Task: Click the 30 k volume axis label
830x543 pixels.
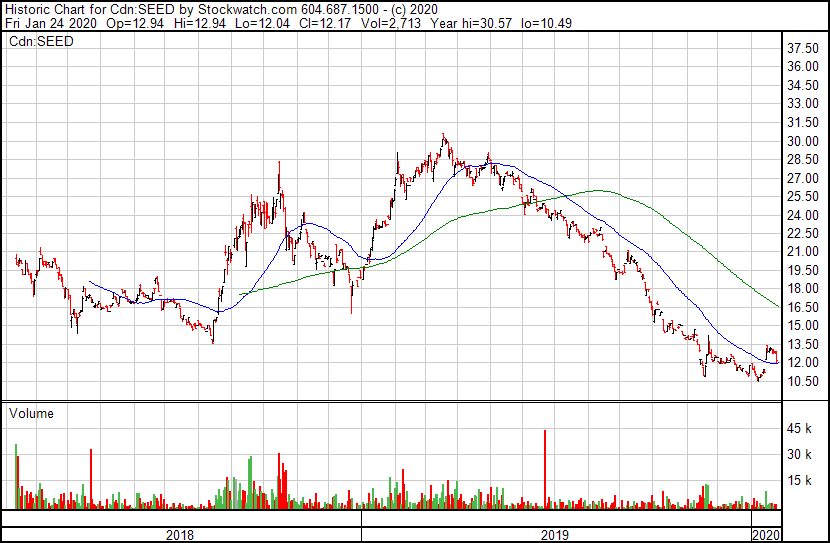Action: pyautogui.click(x=800, y=455)
